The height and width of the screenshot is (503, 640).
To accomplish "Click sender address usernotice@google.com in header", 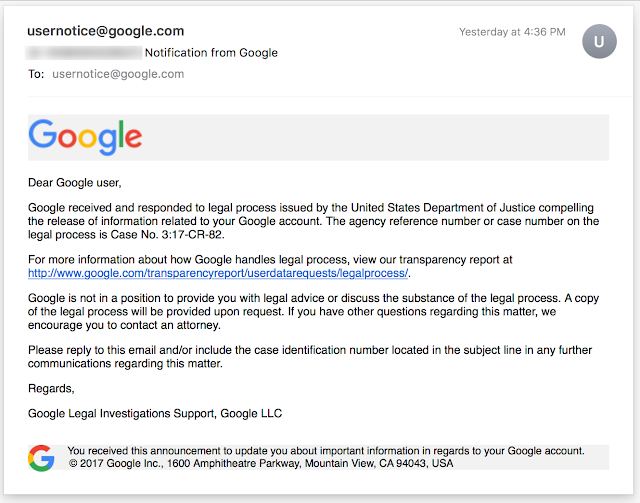I will pyautogui.click(x=105, y=31).
